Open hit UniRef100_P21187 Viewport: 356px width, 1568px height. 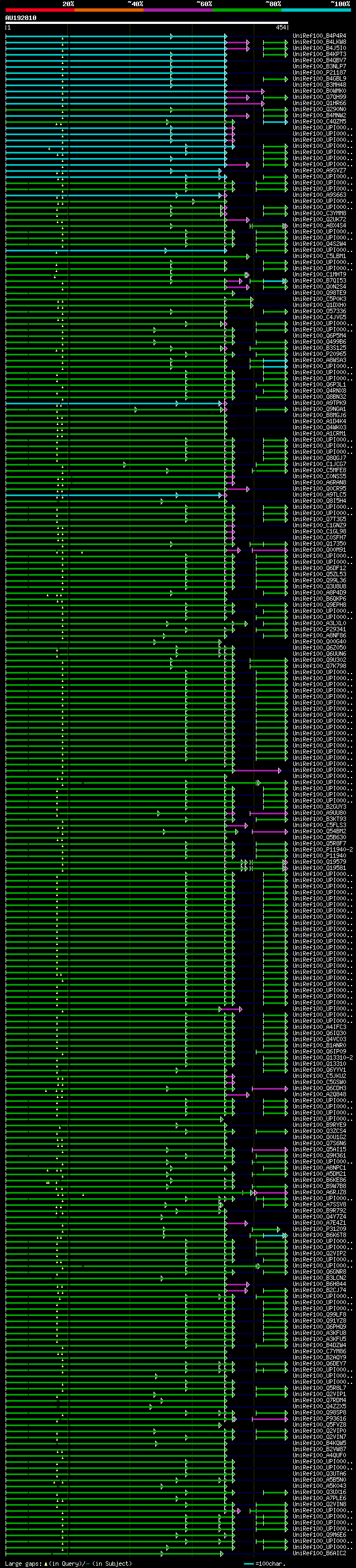[319, 72]
